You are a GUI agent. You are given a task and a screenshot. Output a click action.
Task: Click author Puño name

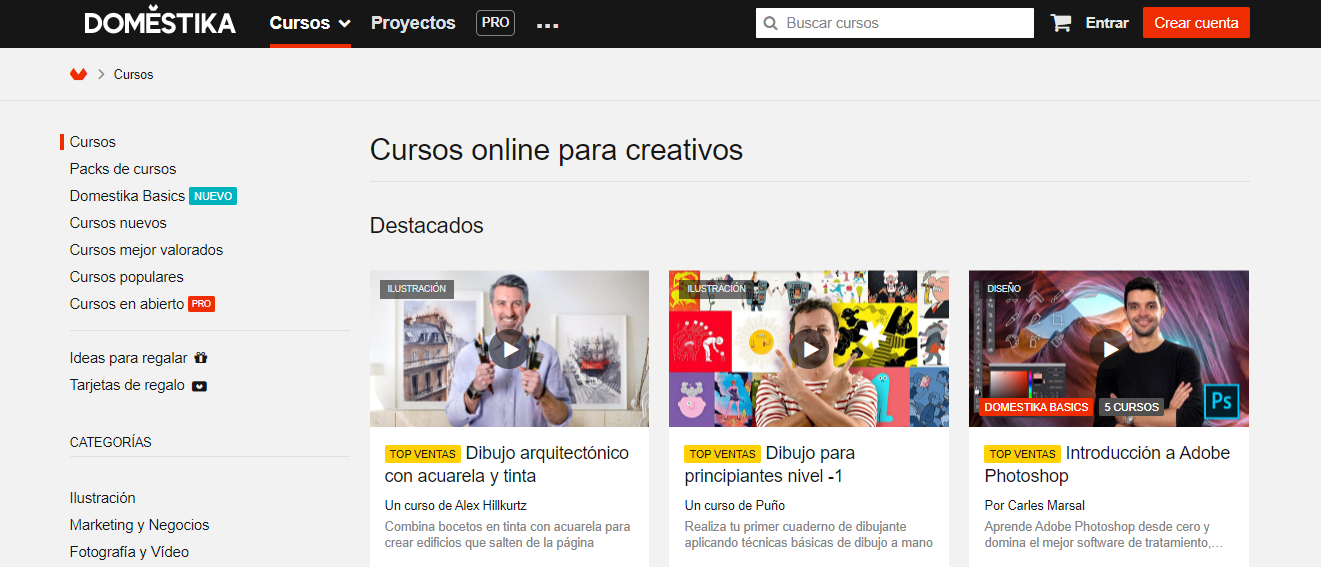pyautogui.click(x=770, y=506)
